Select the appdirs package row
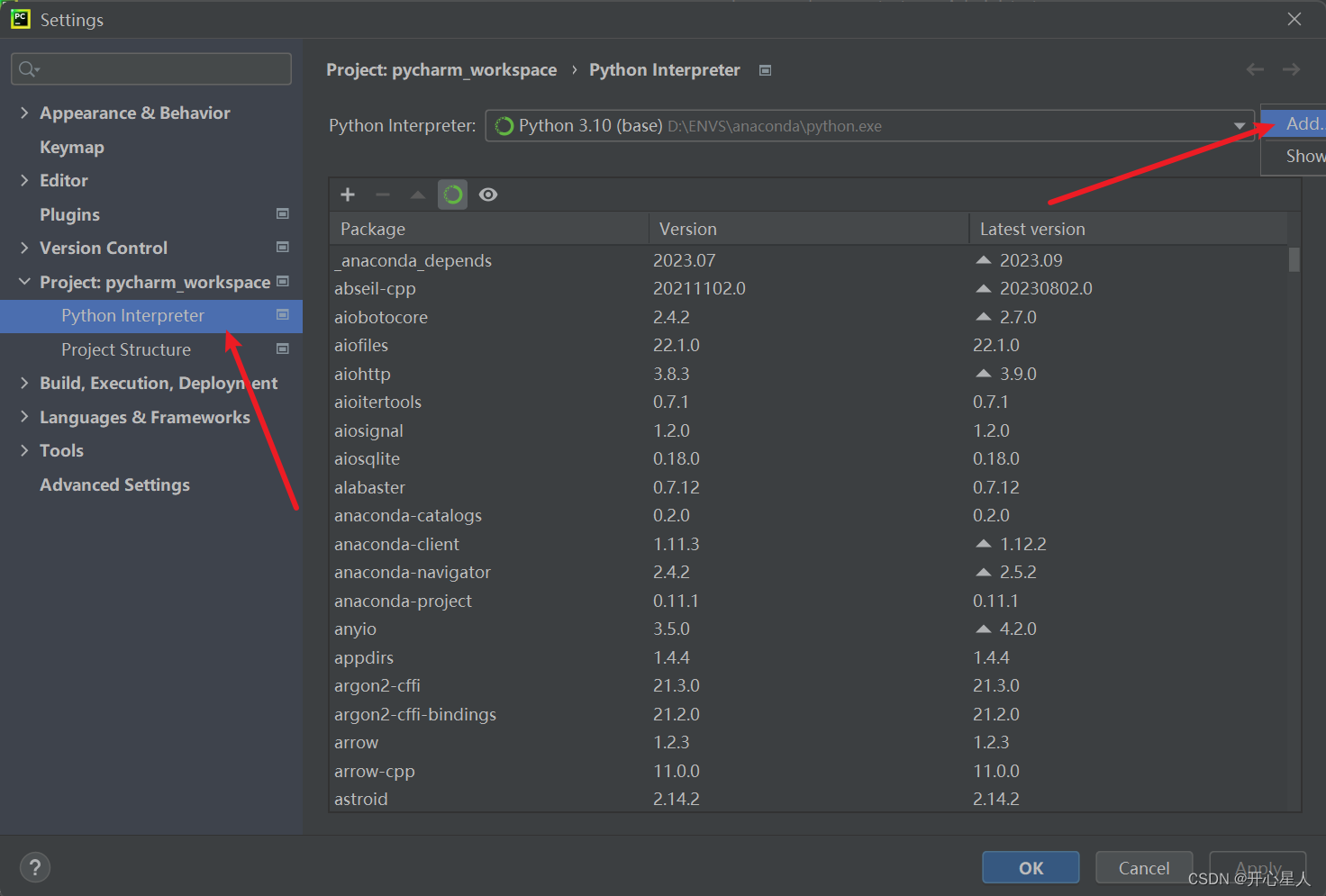Viewport: 1326px width, 896px height. click(809, 657)
